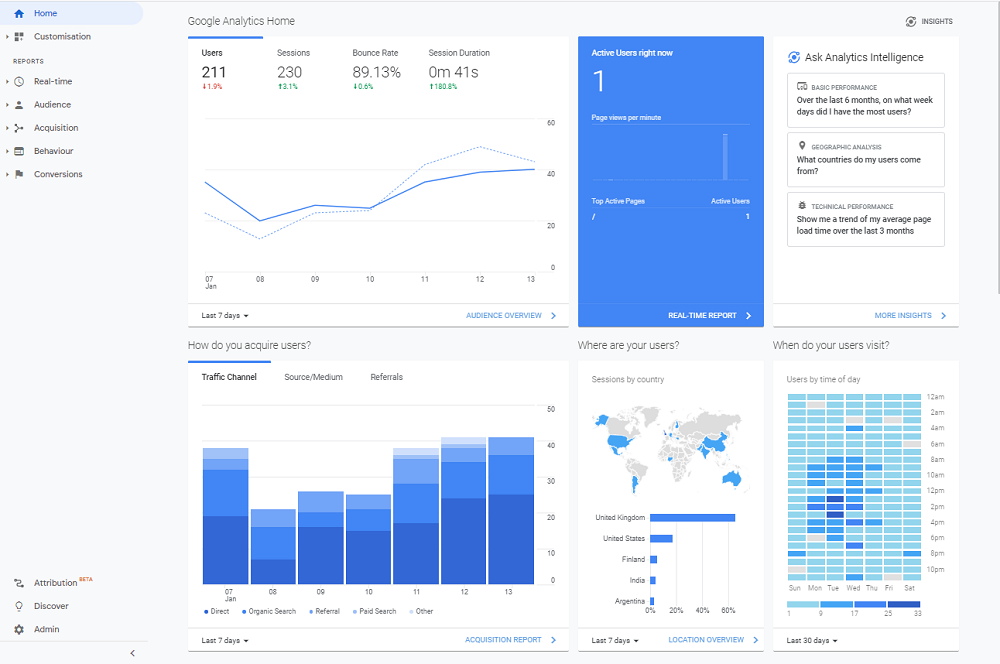Select the Session Duration metric tab
Viewport: 1000px width, 664px height.
coord(459,69)
